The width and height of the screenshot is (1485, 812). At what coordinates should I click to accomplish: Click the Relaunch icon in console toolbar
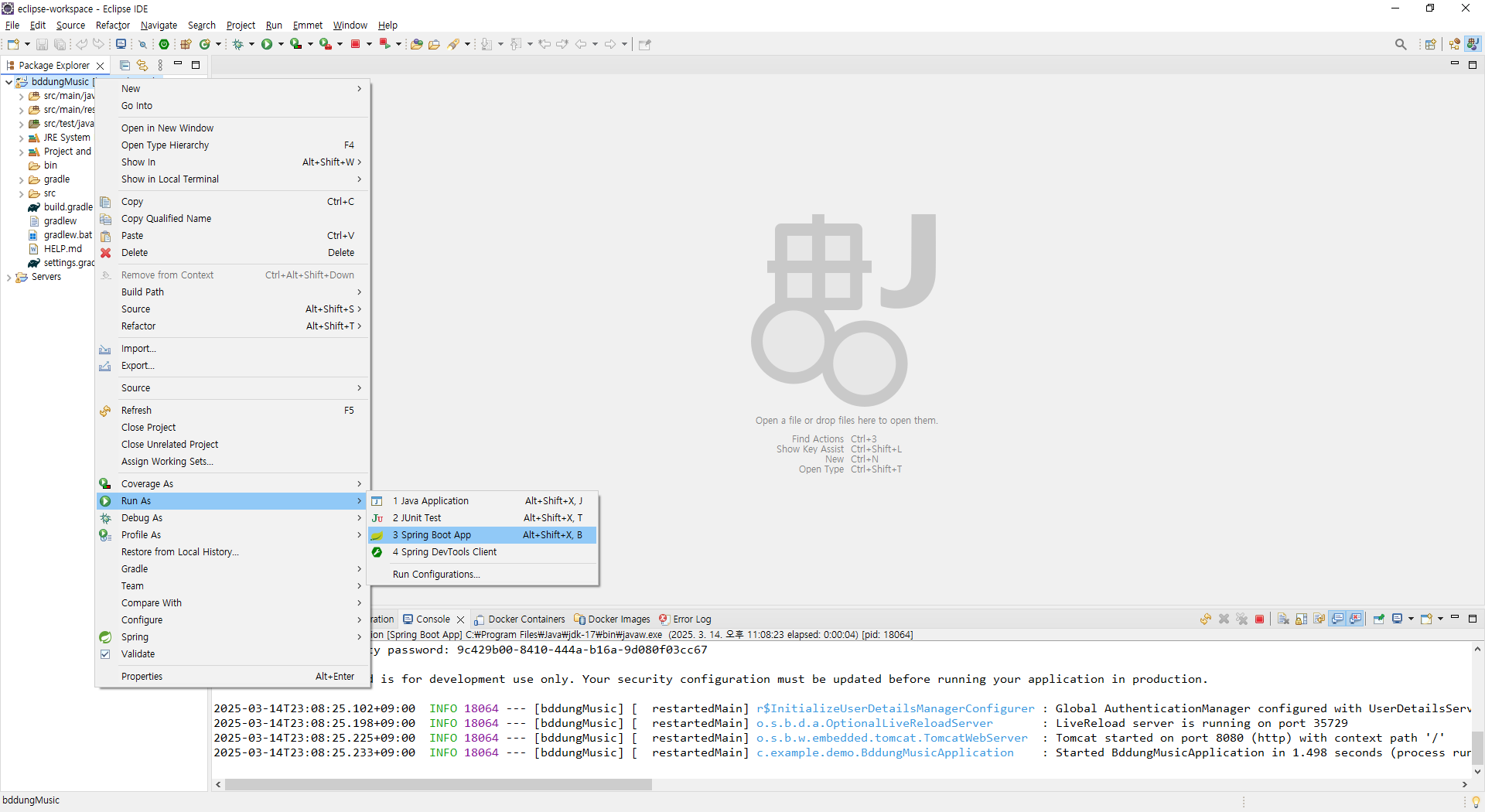[1206, 619]
